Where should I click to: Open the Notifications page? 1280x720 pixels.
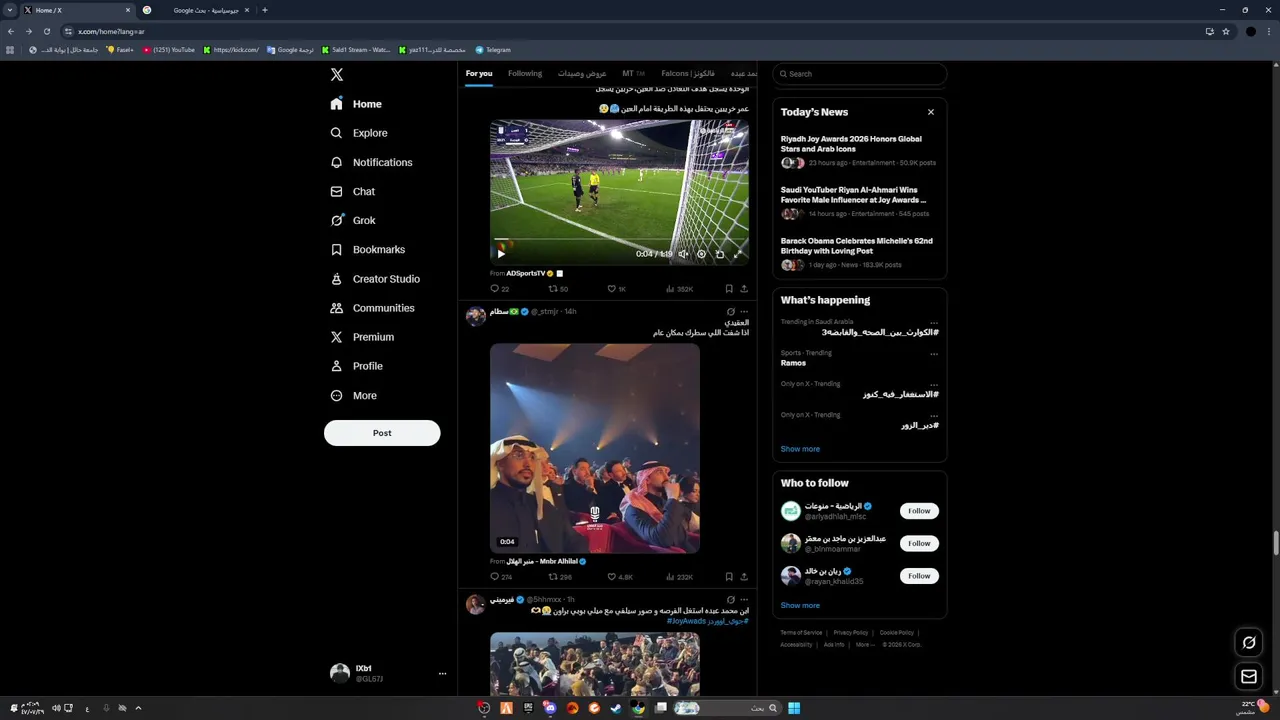click(371, 162)
